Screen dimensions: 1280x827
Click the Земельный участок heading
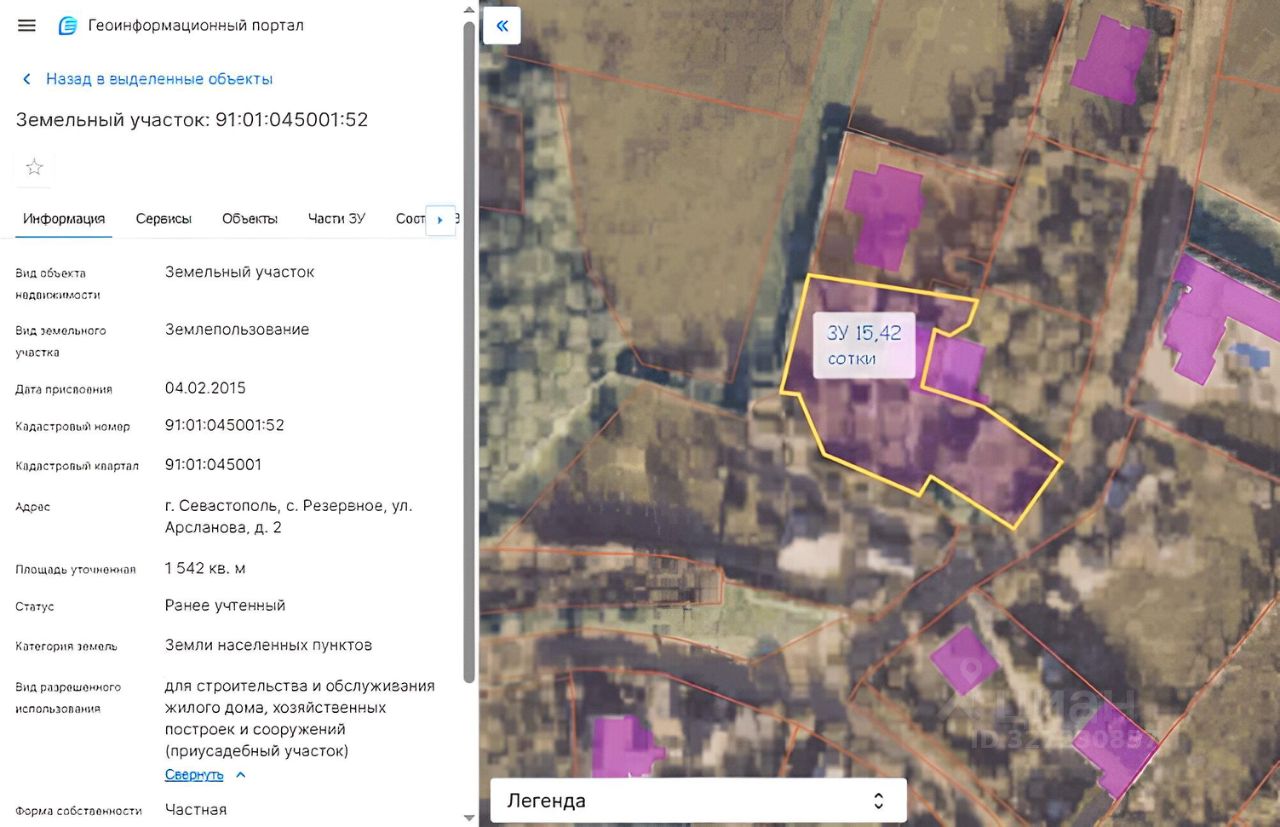(192, 120)
